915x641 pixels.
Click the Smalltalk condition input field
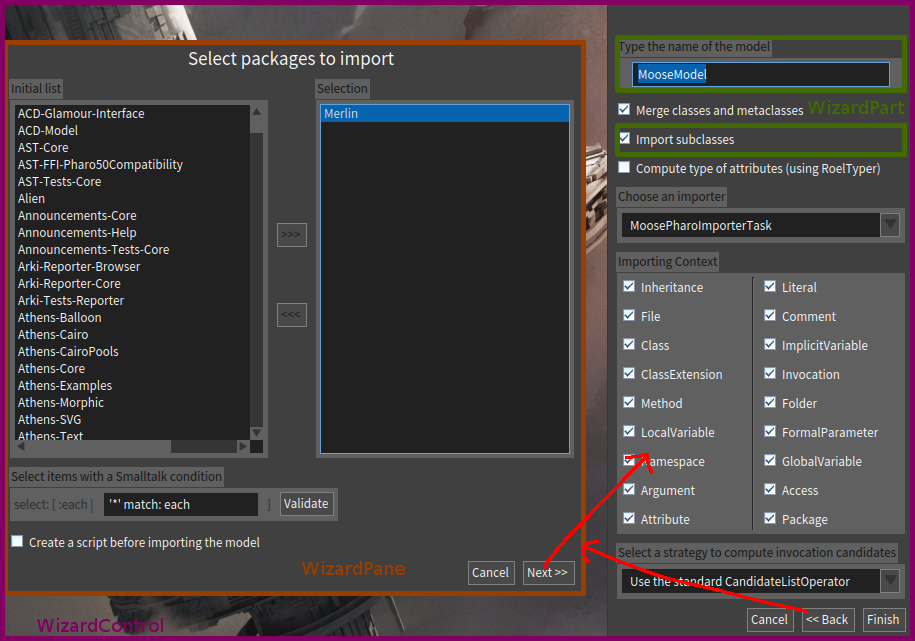(181, 504)
